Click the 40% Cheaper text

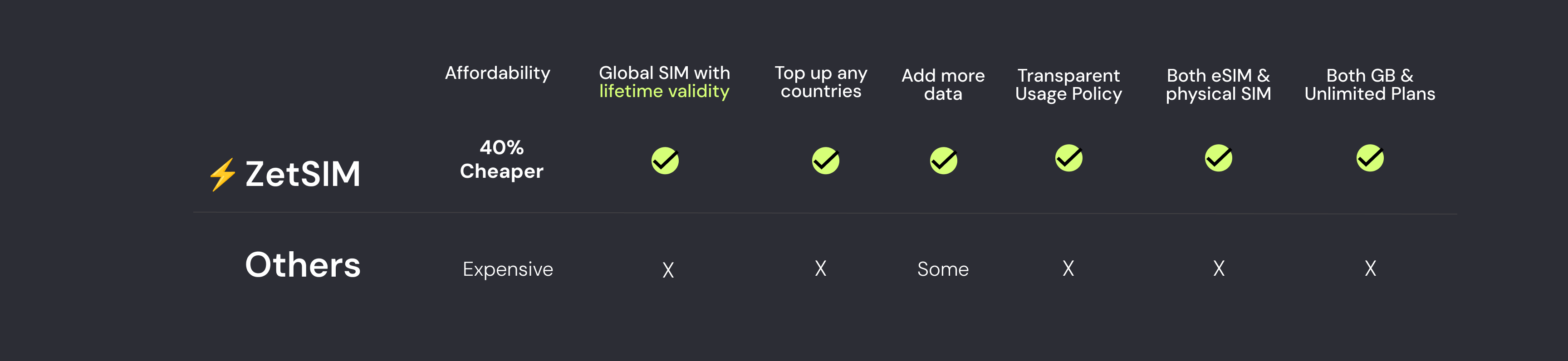coord(501,160)
